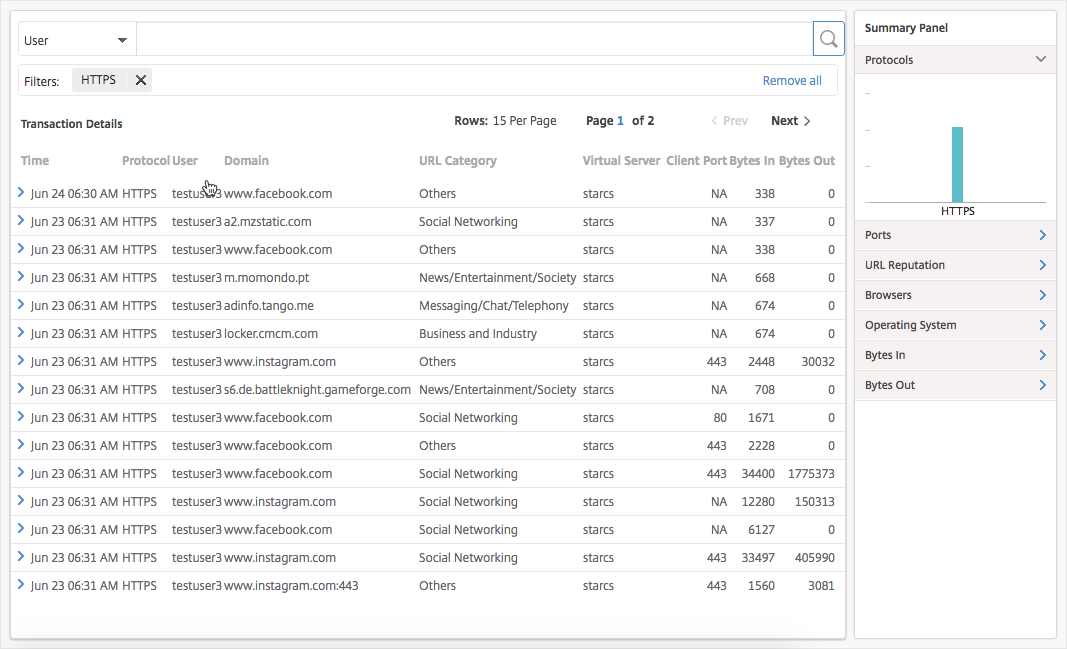Click the Browsers section chevron

pos(1043,295)
